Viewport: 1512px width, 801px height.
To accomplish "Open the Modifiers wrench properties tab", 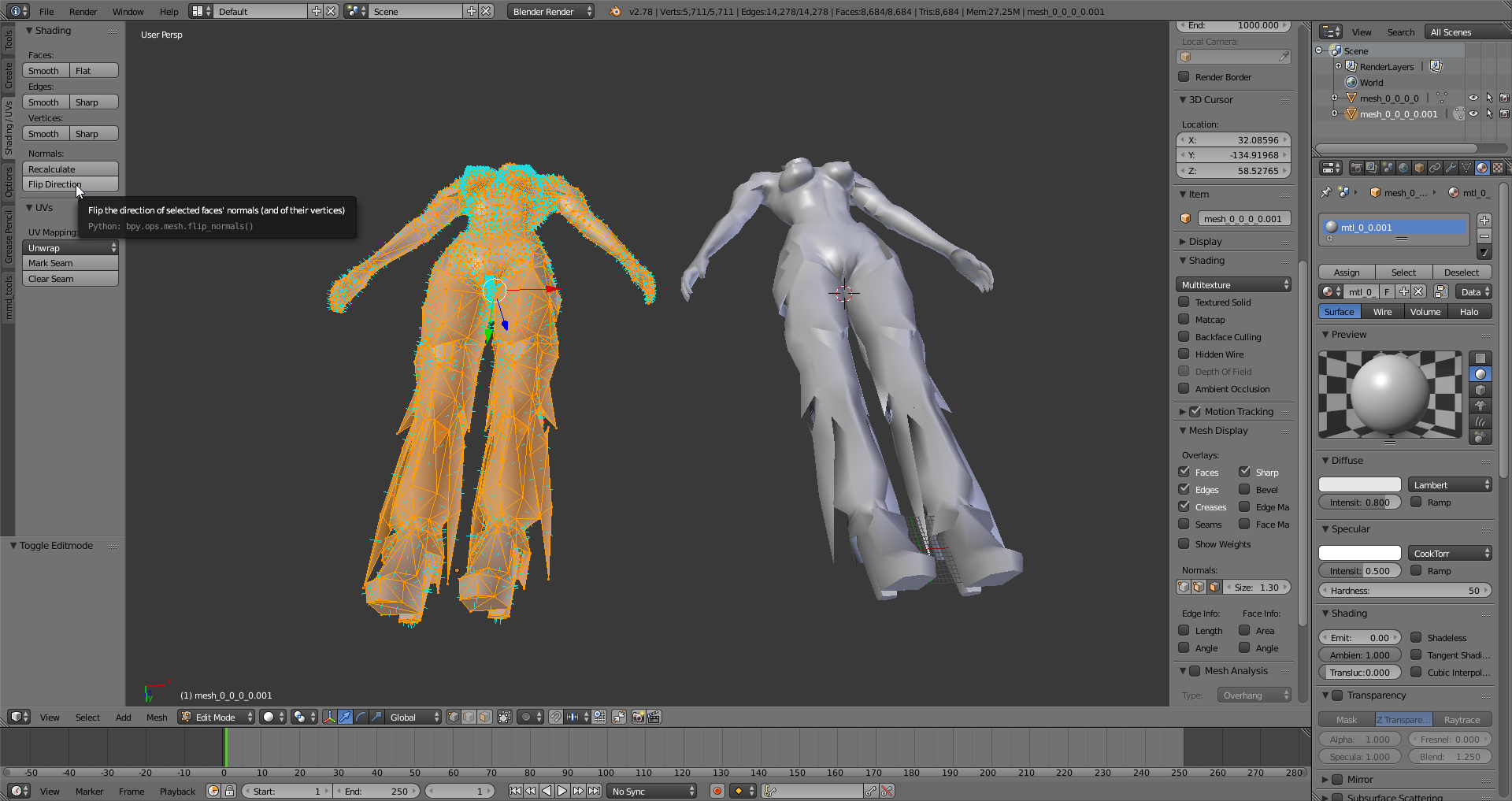I will click(x=1451, y=168).
